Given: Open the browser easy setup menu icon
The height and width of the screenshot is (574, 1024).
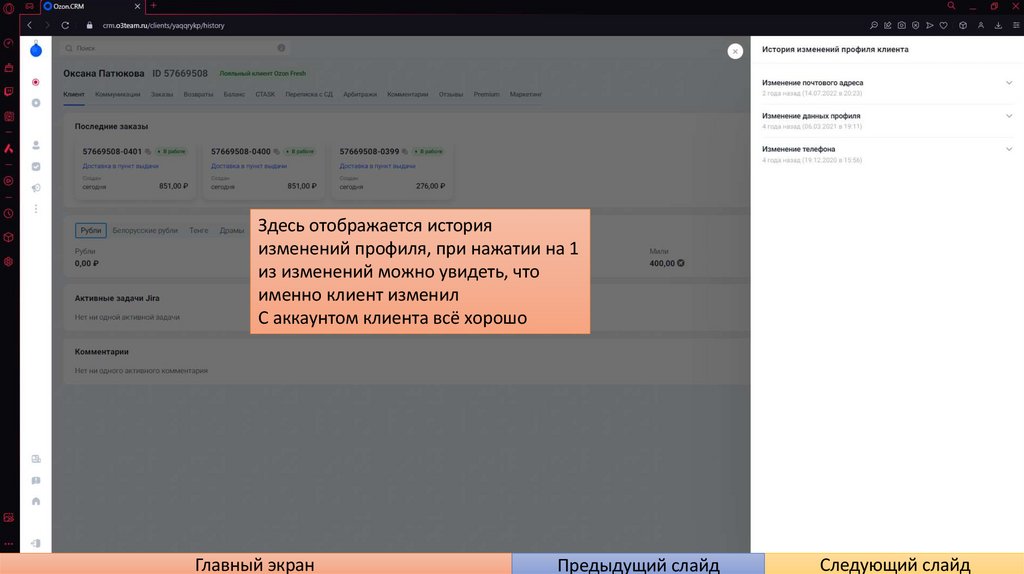Looking at the screenshot, I should tap(1016, 25).
